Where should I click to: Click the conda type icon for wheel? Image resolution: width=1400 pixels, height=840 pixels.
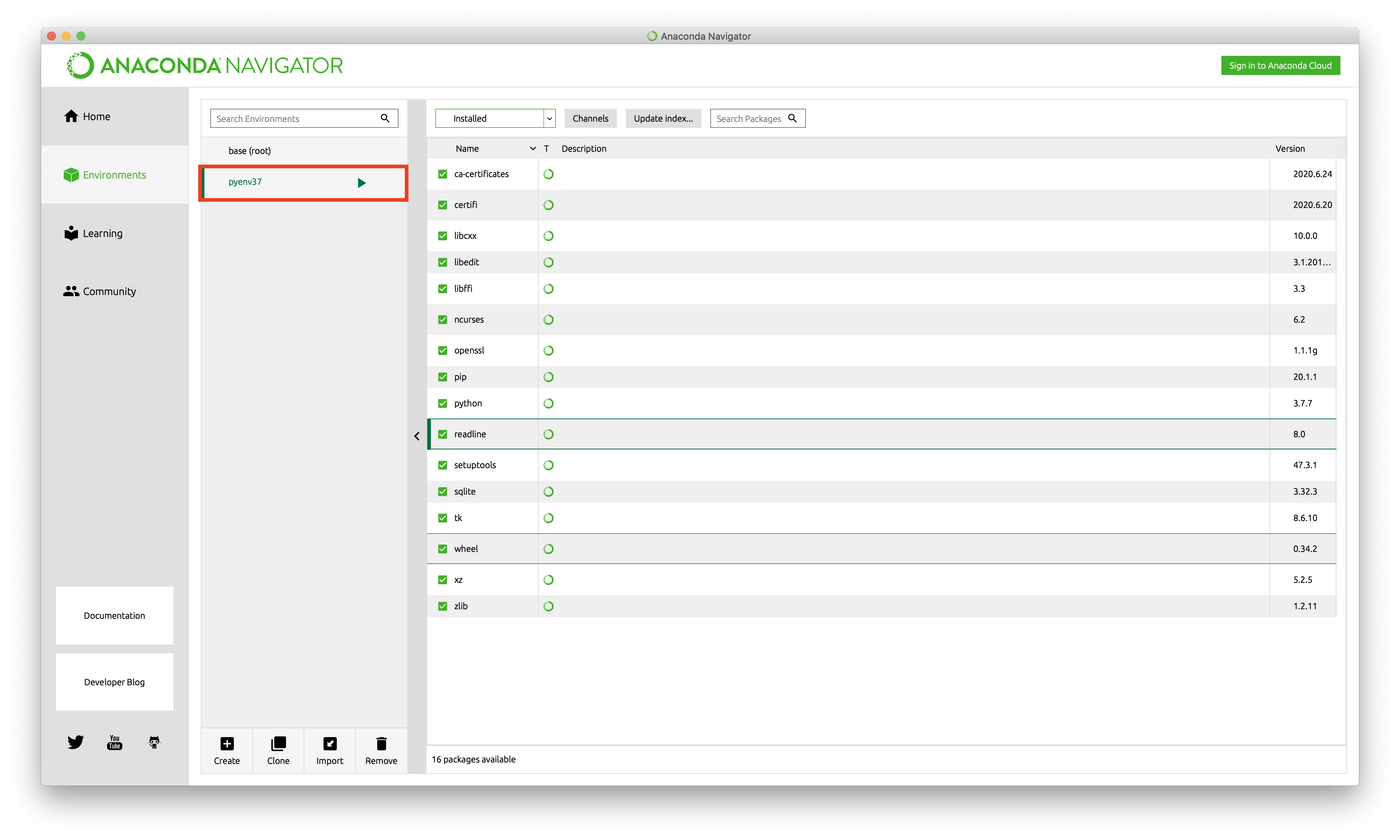coord(548,549)
